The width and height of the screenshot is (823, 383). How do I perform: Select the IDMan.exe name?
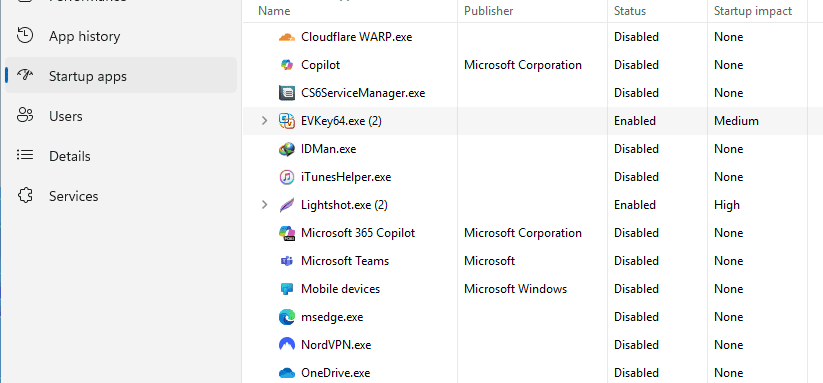pos(329,149)
